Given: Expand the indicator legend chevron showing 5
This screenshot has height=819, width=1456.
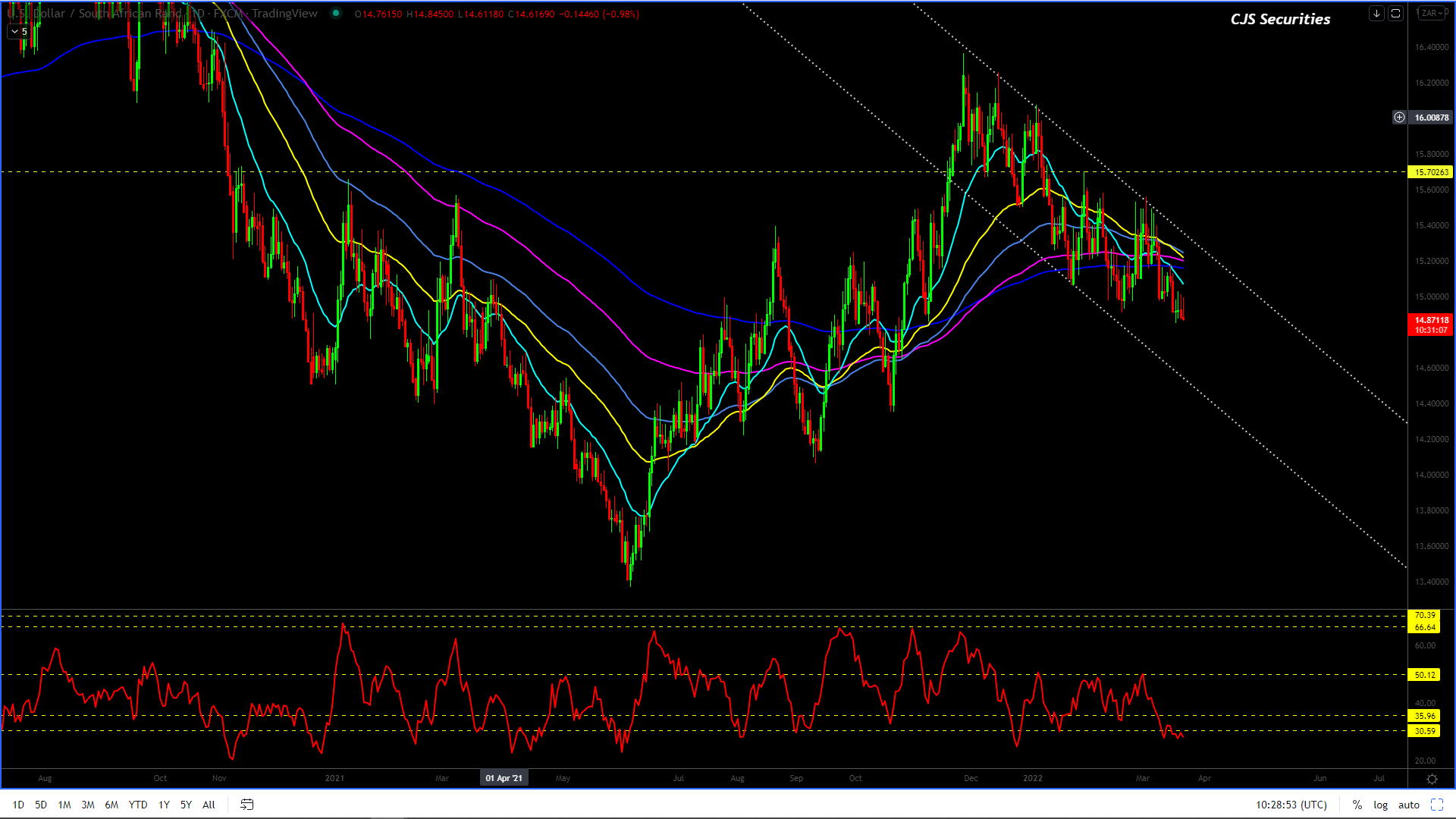Looking at the screenshot, I should point(20,32).
